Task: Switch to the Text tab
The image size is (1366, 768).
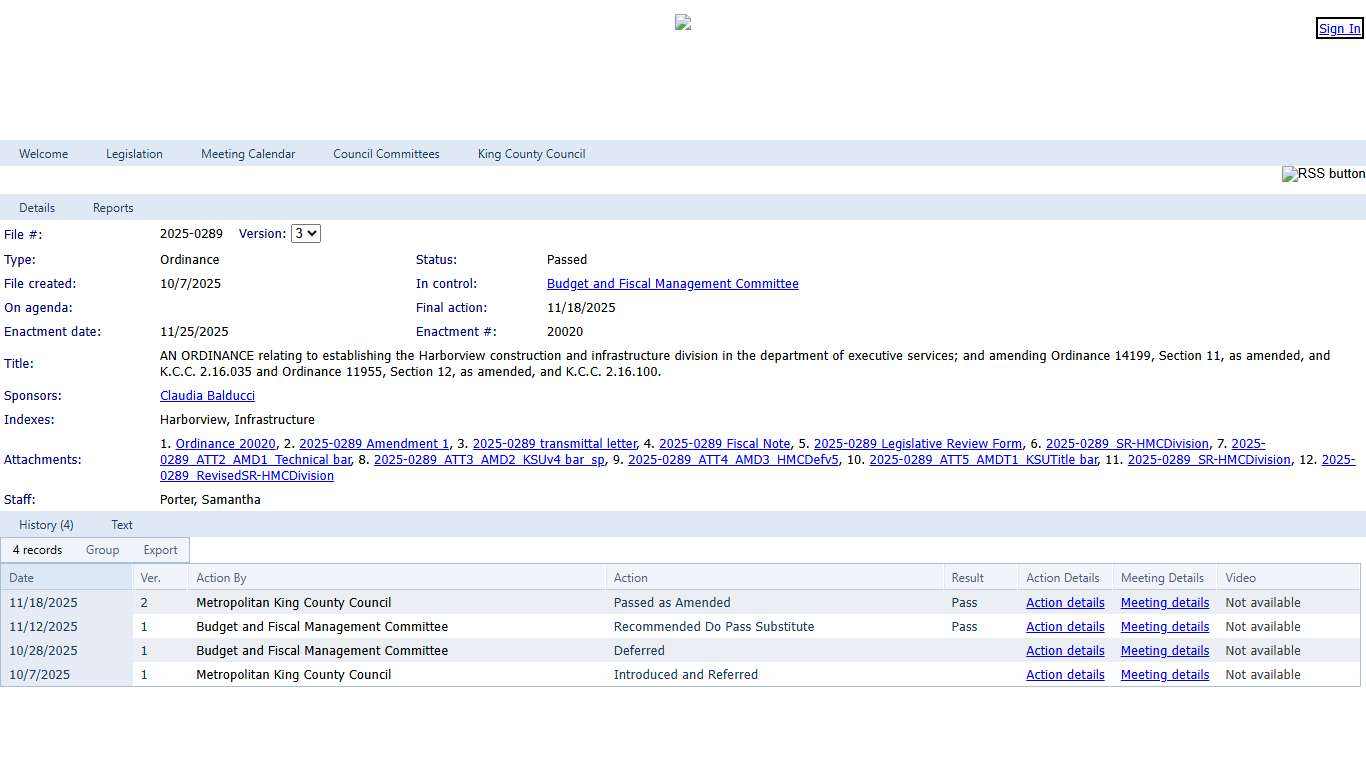Action: pos(122,525)
